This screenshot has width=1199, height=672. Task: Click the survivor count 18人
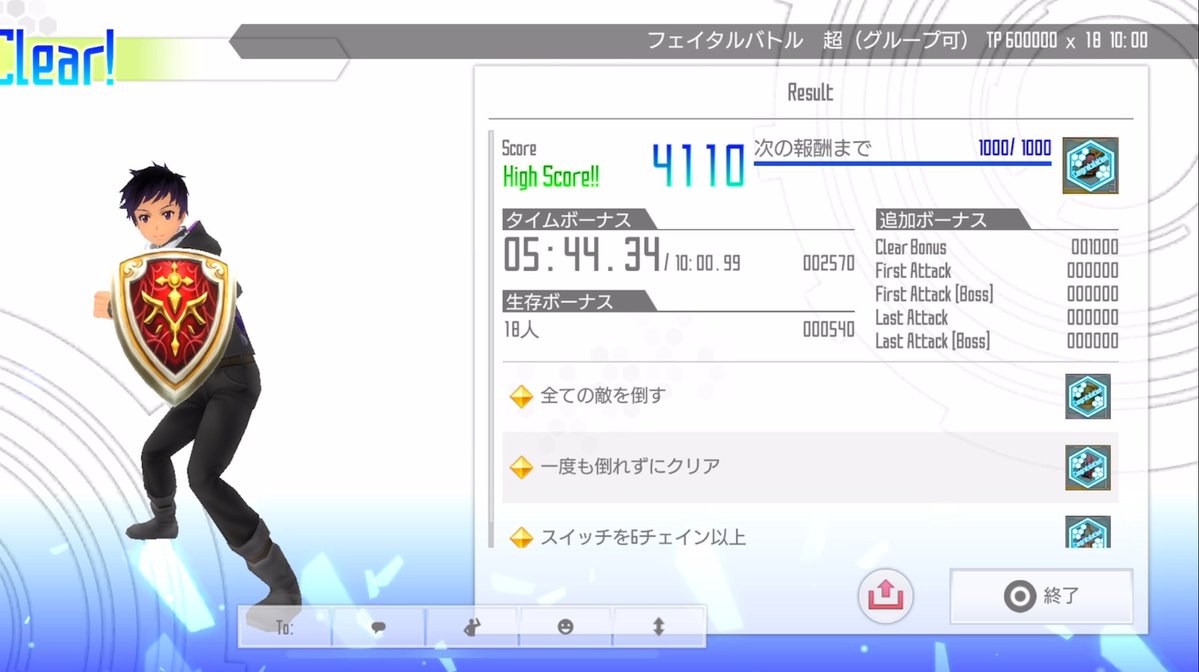point(521,330)
